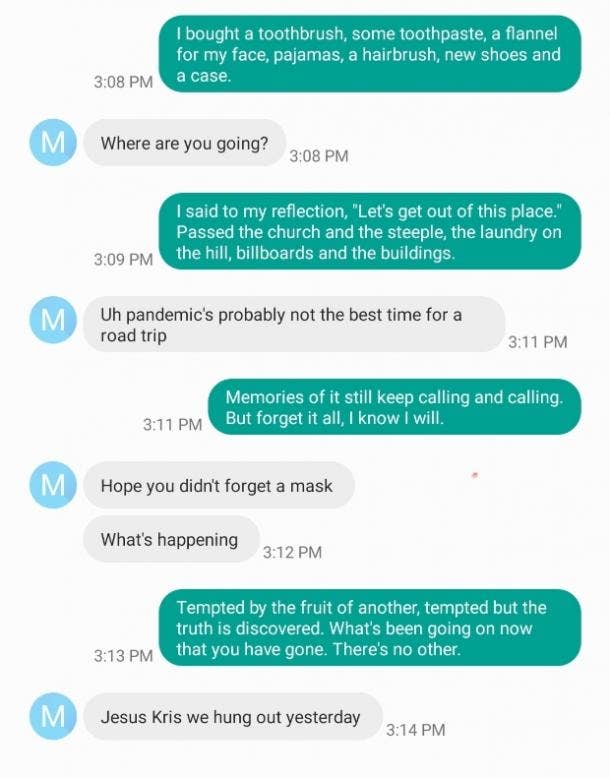Tap the 3:08 PM timestamp of the toothbrush message
610x778 pixels.
124,82
